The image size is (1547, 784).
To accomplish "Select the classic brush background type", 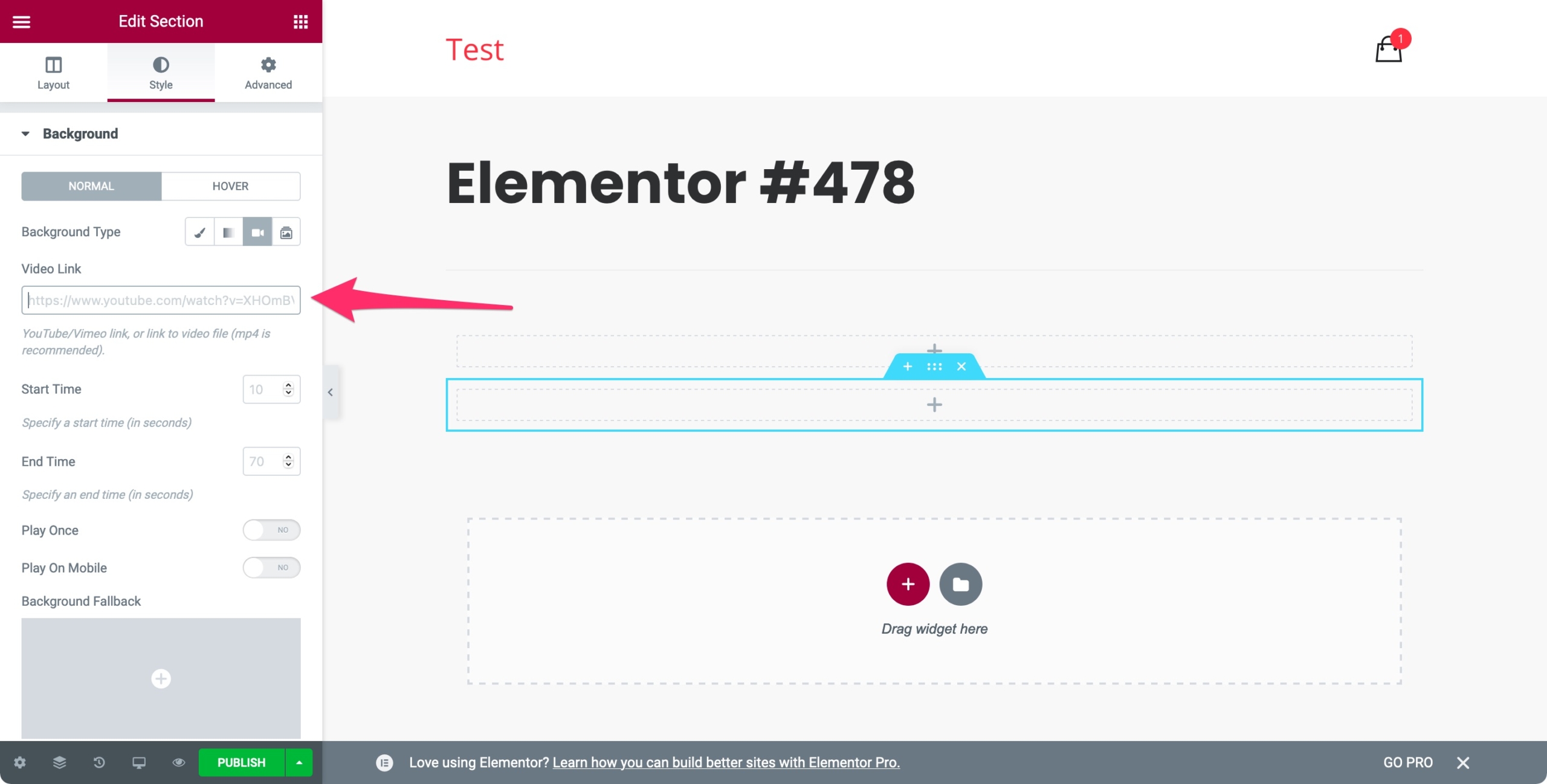I will click(x=199, y=232).
